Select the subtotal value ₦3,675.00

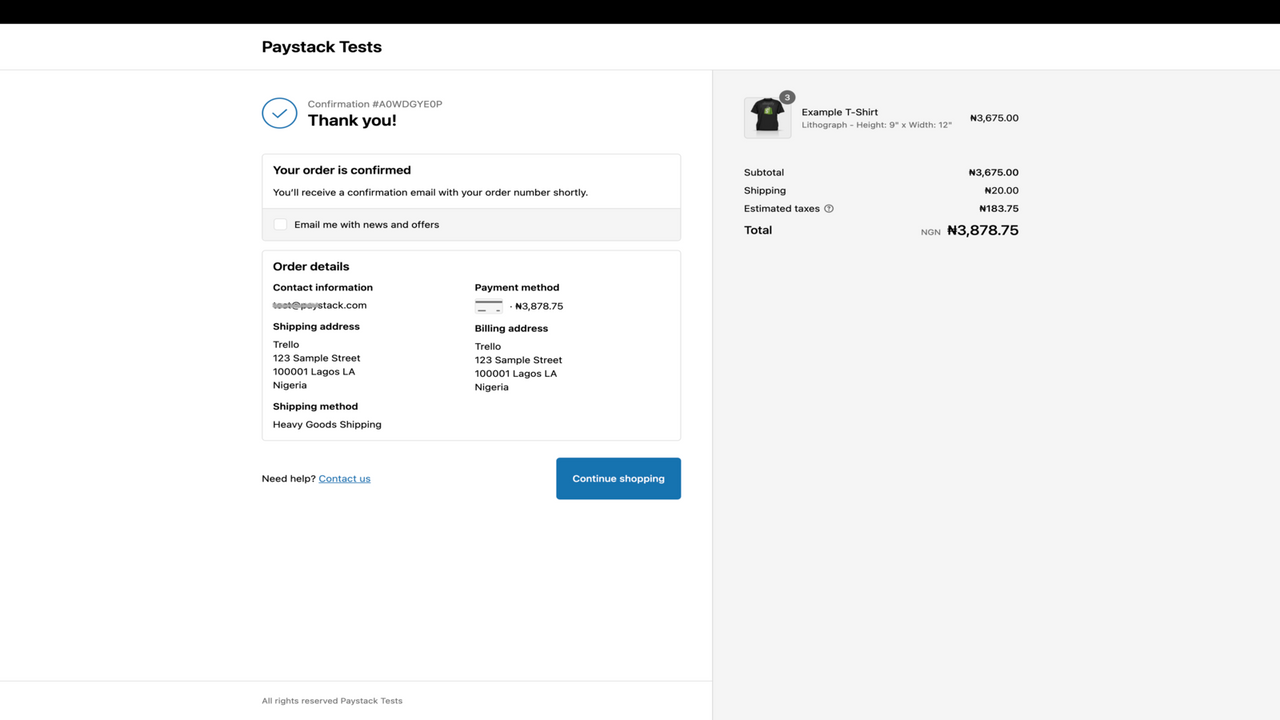point(994,173)
